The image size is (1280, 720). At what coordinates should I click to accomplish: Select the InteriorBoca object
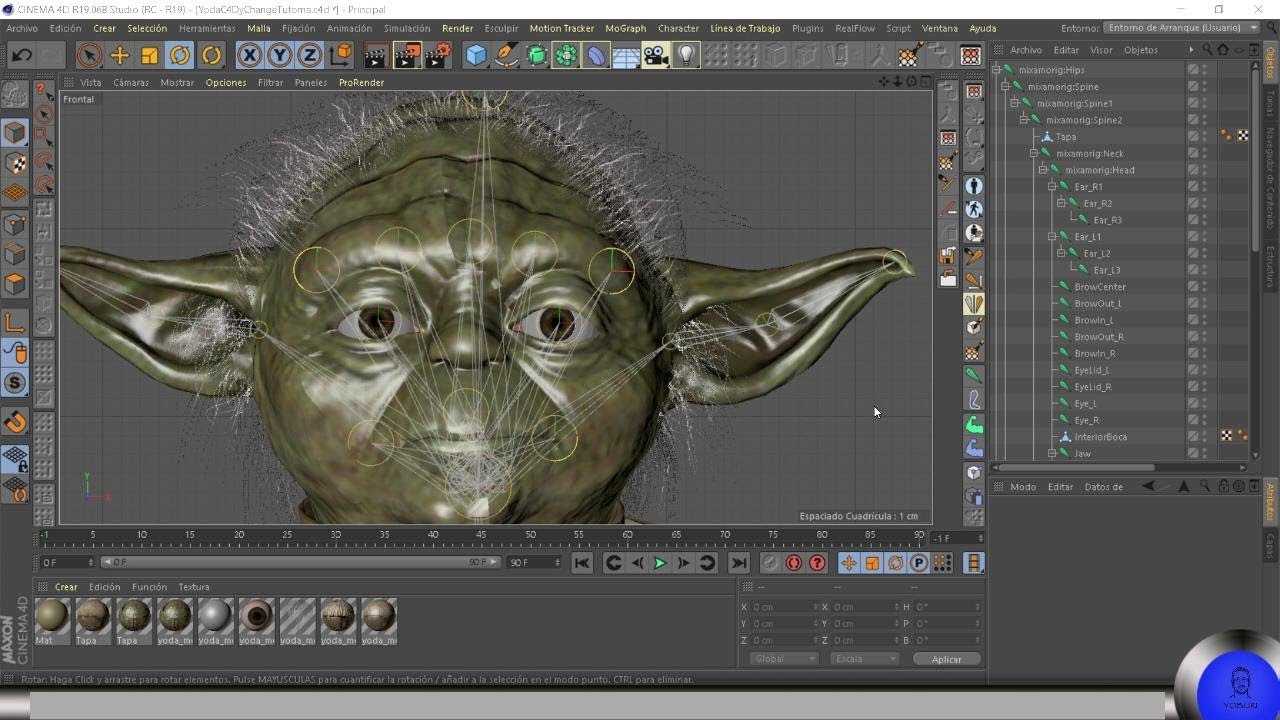tap(1100, 437)
